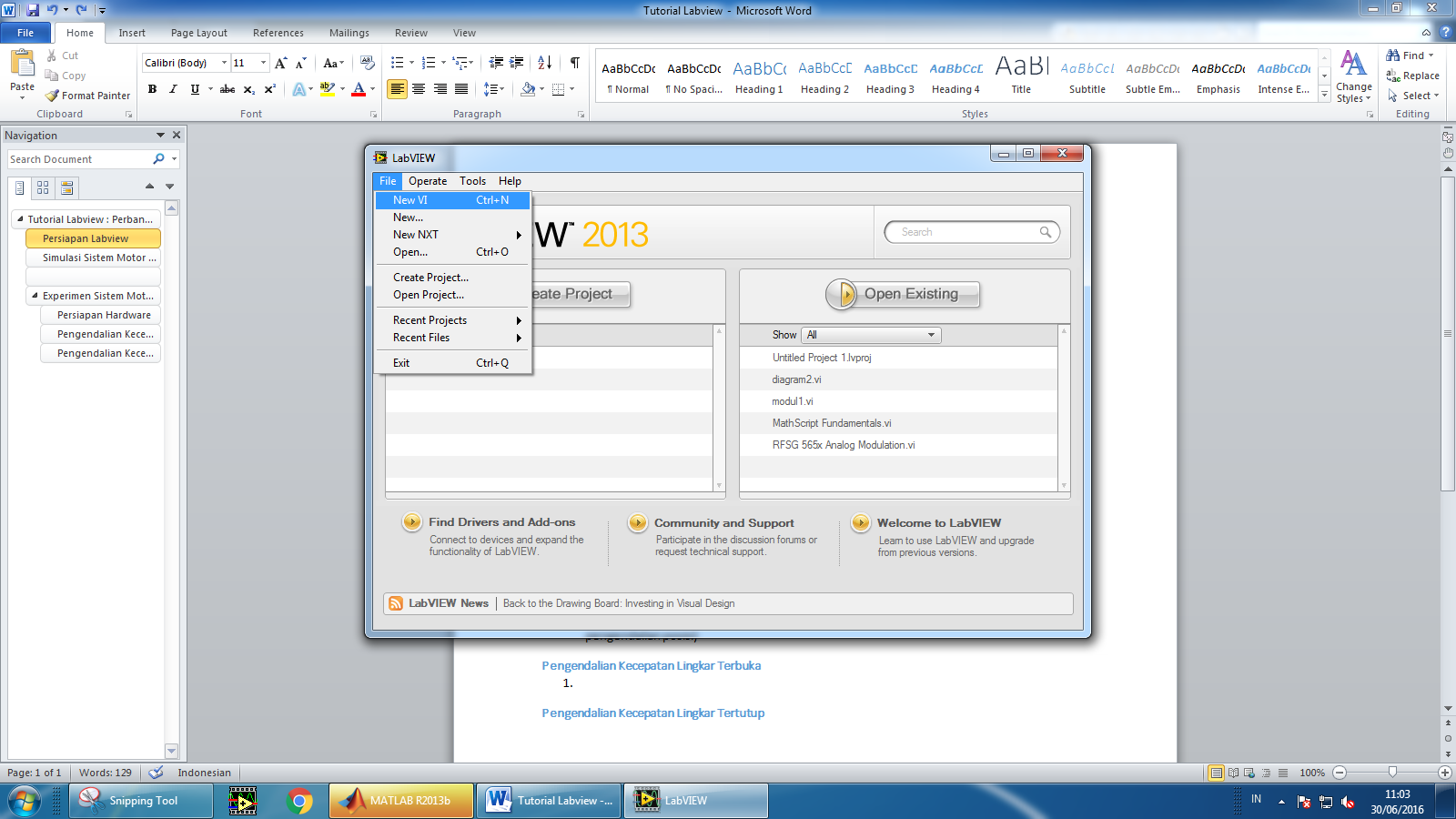Select Persiapan Hardware heading in Navigation

pos(101,315)
